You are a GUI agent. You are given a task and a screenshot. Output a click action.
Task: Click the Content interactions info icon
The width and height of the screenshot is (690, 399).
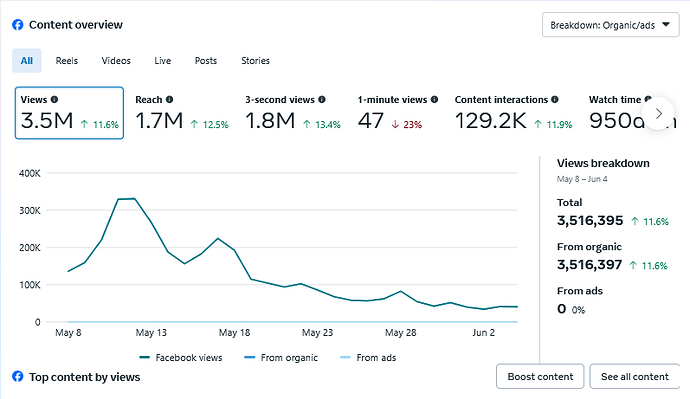coord(555,99)
